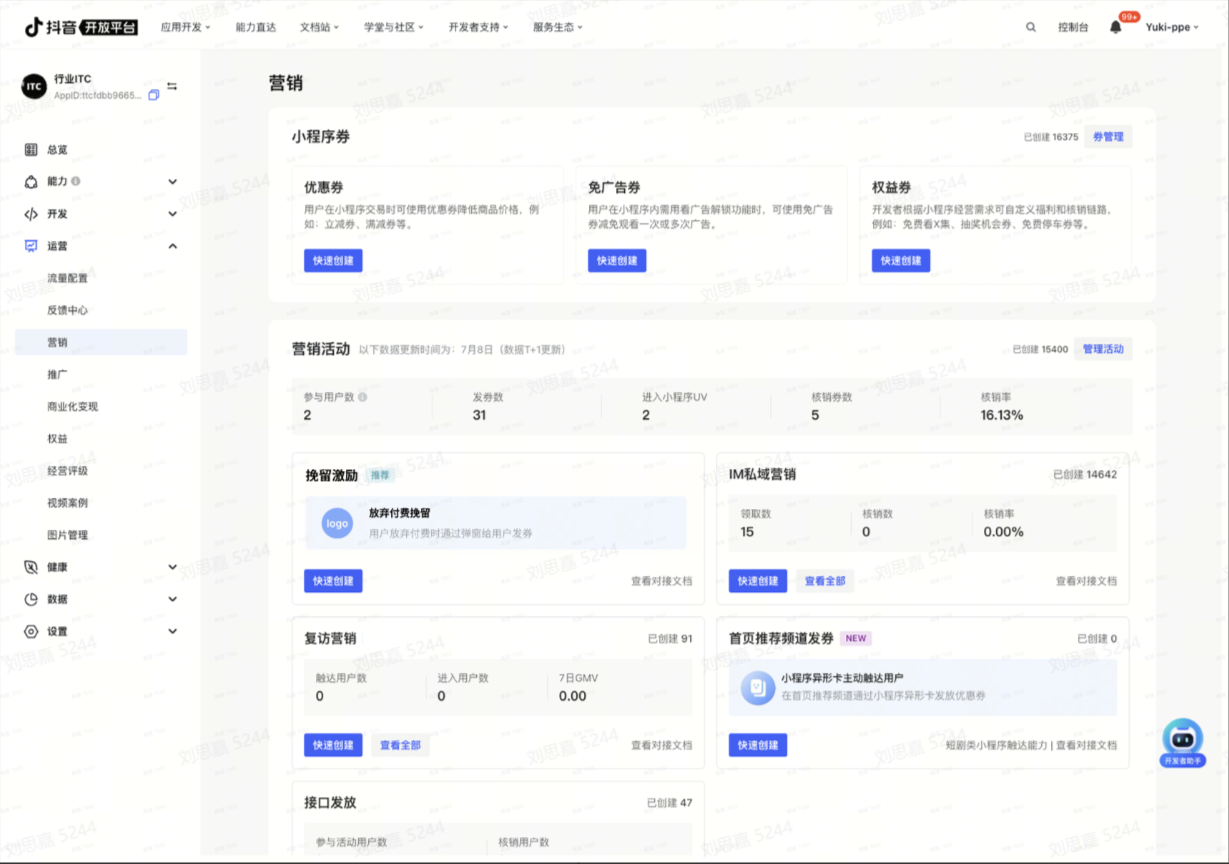The width and height of the screenshot is (1229, 864).
Task: Click the Douyin open platform logo
Action: click(x=81, y=27)
